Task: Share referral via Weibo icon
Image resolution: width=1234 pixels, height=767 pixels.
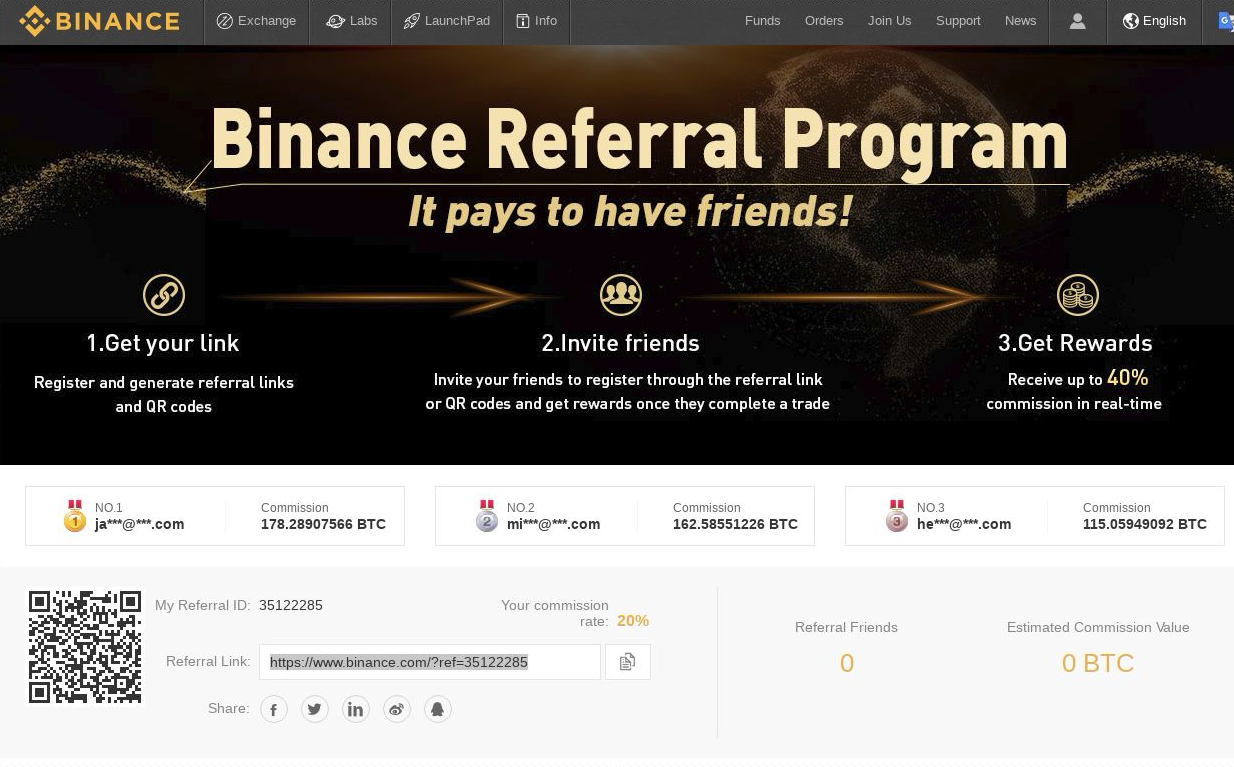Action: [397, 709]
